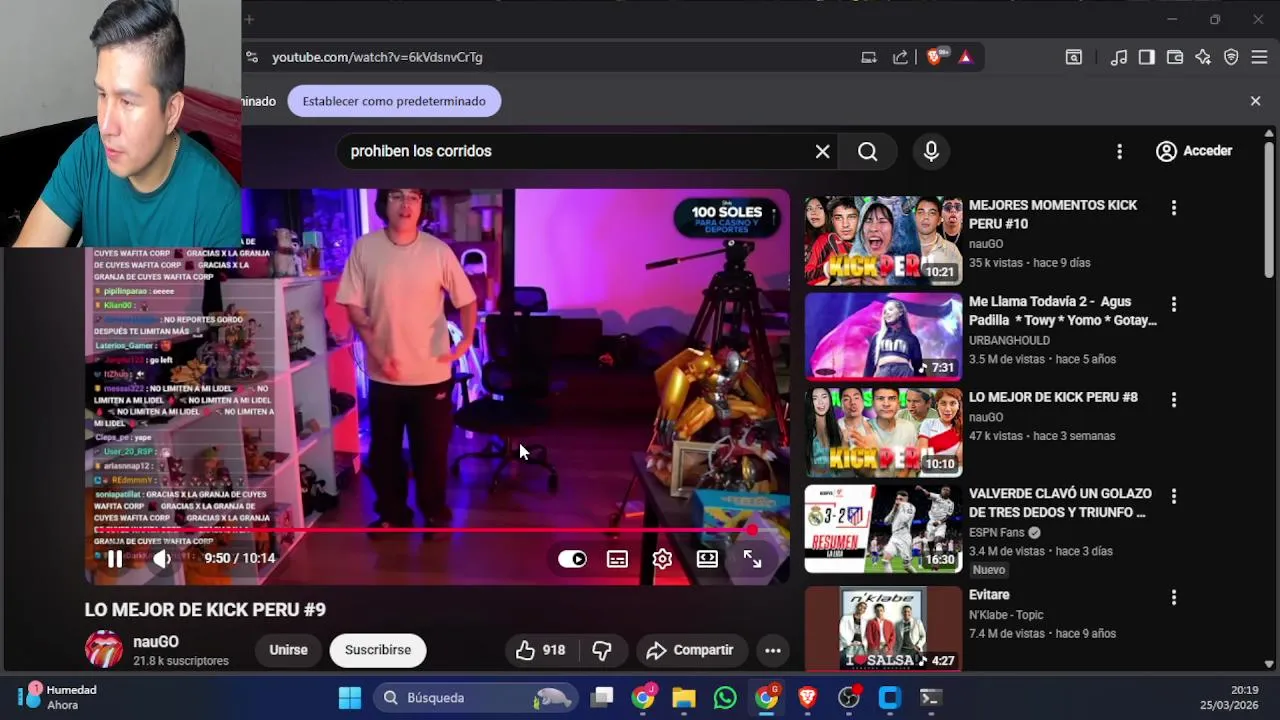This screenshot has width=1280, height=720.
Task: Open the player settings gear
Action: [x=662, y=559]
